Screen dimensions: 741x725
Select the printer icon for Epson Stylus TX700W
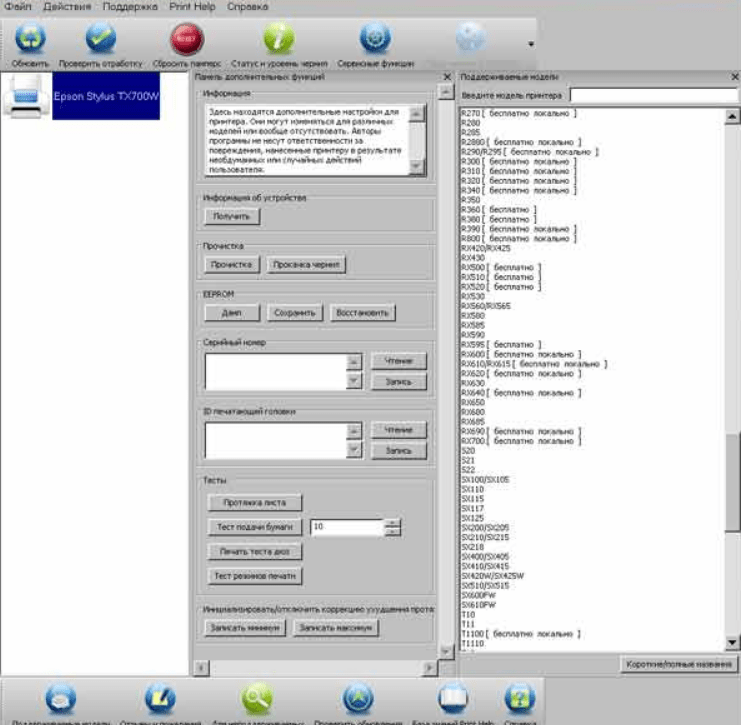[26, 96]
